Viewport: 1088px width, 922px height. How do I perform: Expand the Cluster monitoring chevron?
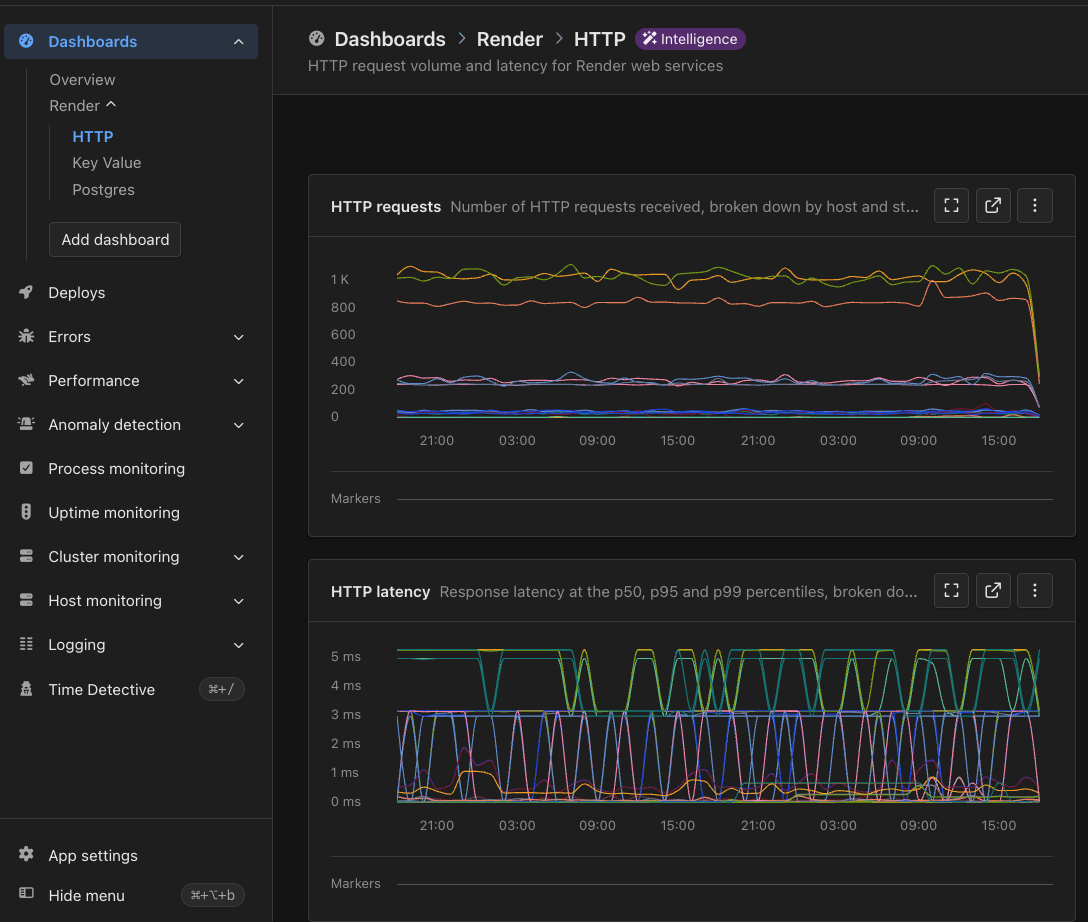pyautogui.click(x=239, y=557)
